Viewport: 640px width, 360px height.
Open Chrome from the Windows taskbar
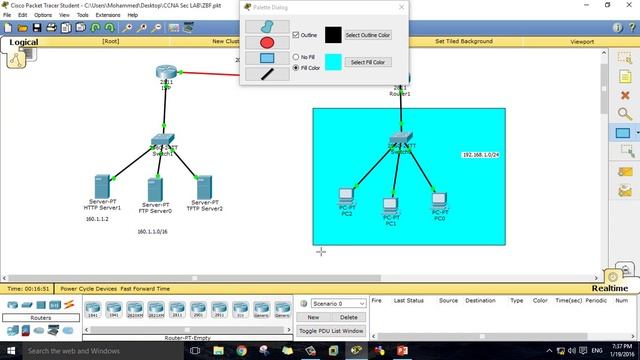(x=241, y=351)
